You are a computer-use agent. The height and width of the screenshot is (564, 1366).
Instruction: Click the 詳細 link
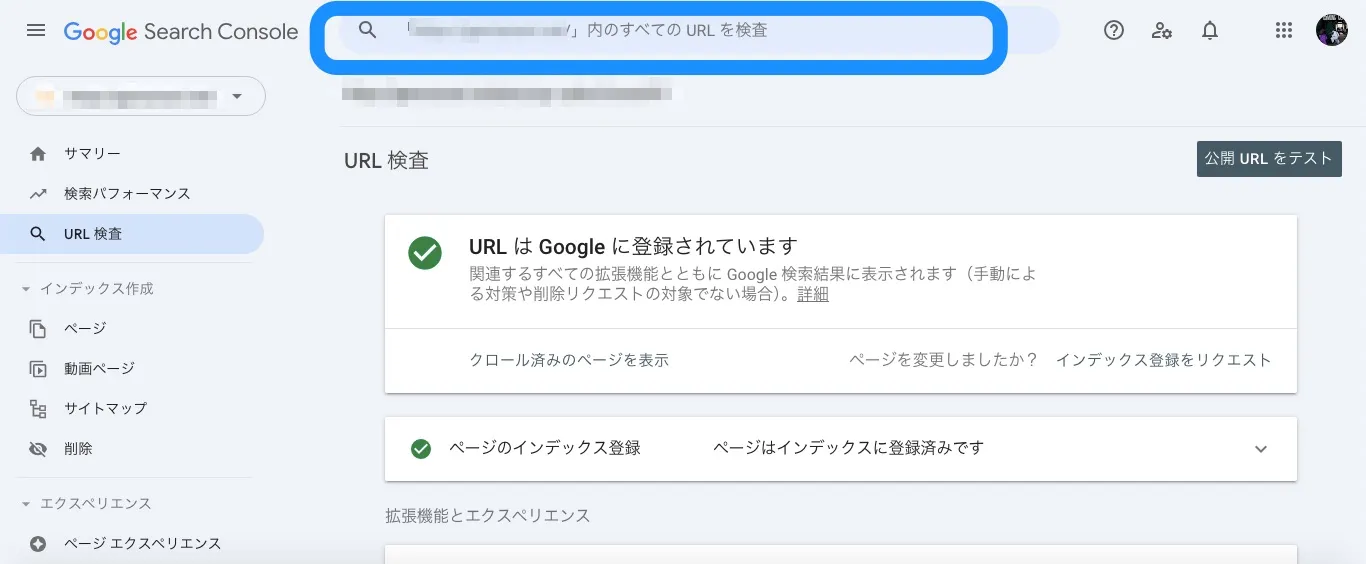tap(813, 295)
